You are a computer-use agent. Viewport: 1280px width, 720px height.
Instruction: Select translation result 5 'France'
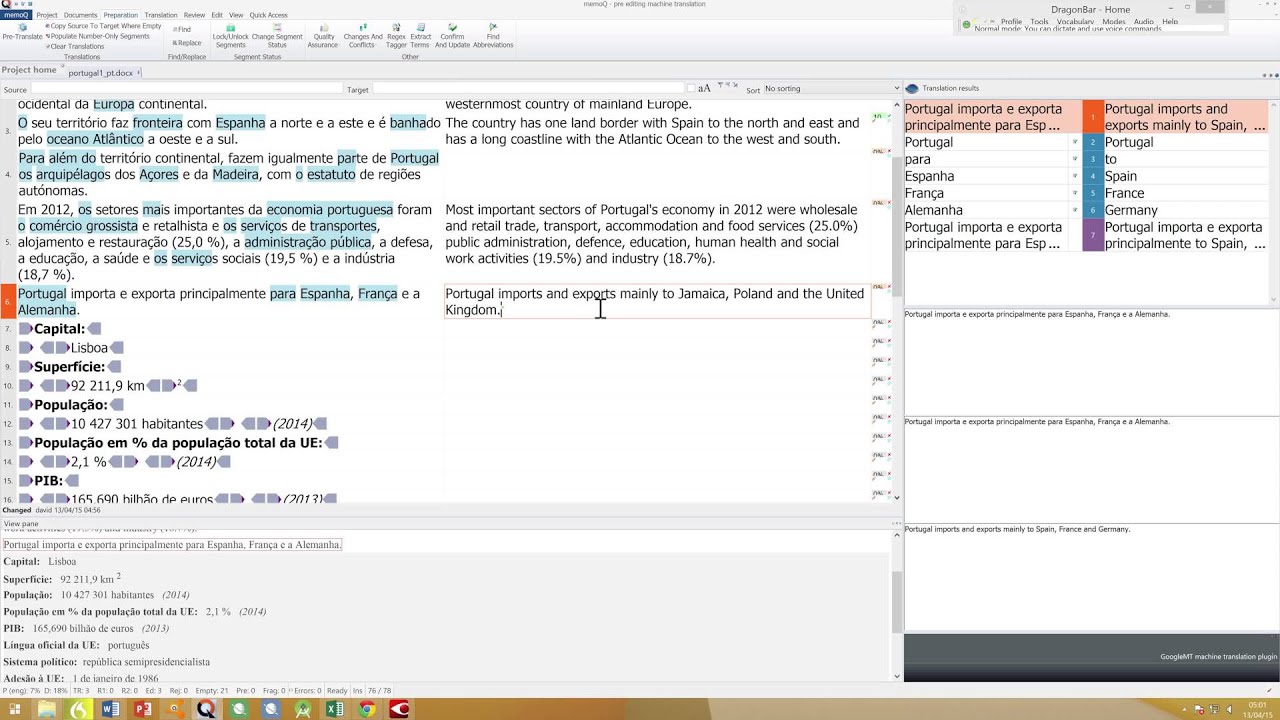(x=1086, y=193)
